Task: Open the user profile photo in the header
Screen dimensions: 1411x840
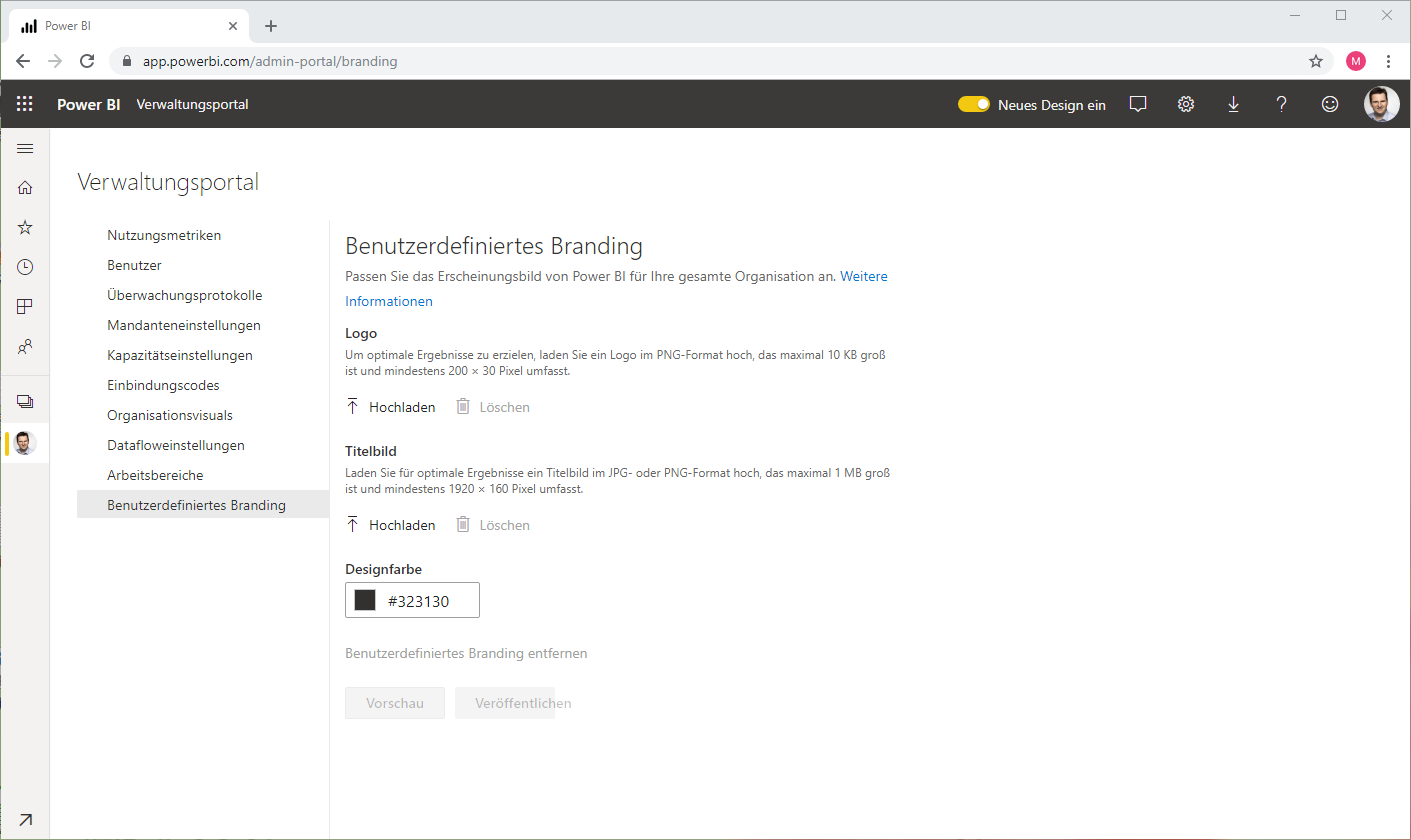Action: pos(1382,104)
